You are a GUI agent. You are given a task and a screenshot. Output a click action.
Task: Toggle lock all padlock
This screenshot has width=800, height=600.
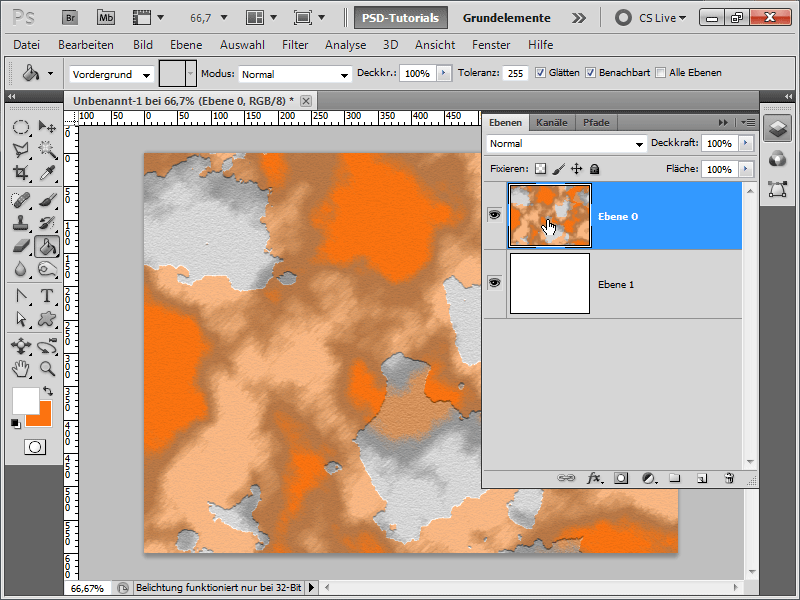(x=594, y=169)
